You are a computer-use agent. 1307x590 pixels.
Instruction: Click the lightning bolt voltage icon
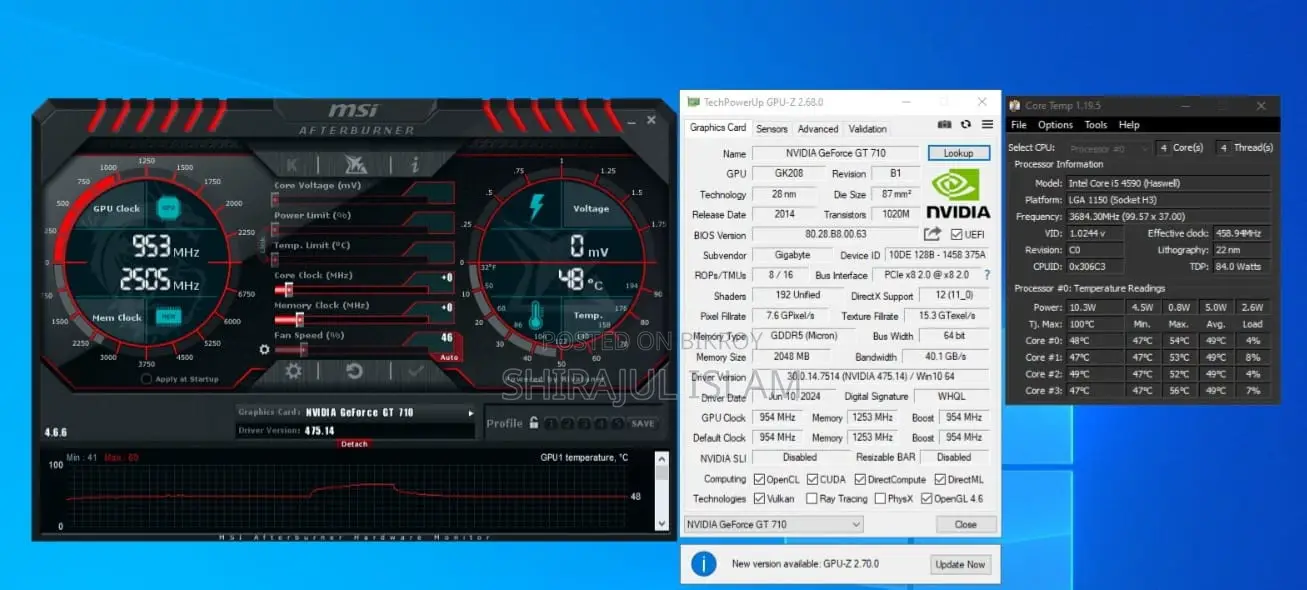coord(536,207)
